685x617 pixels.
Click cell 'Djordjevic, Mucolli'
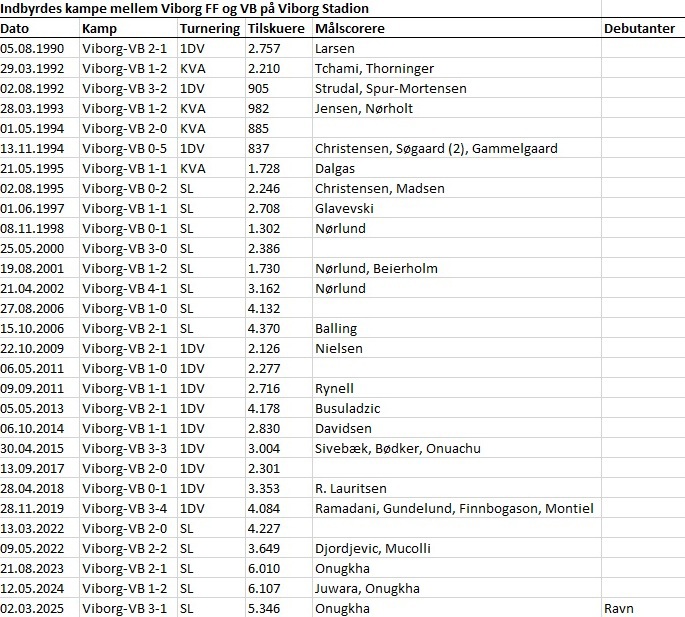pos(373,548)
